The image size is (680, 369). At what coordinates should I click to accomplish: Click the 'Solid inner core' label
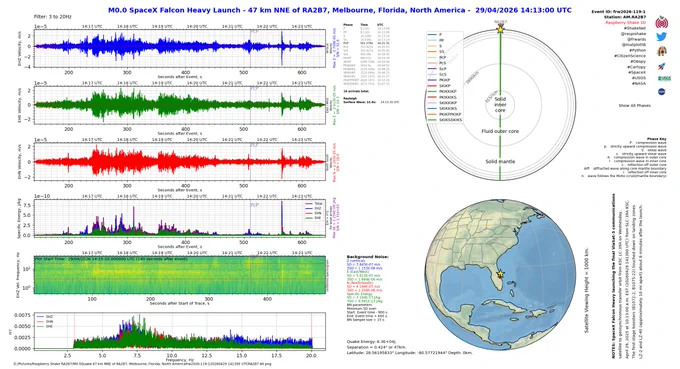[x=500, y=104]
